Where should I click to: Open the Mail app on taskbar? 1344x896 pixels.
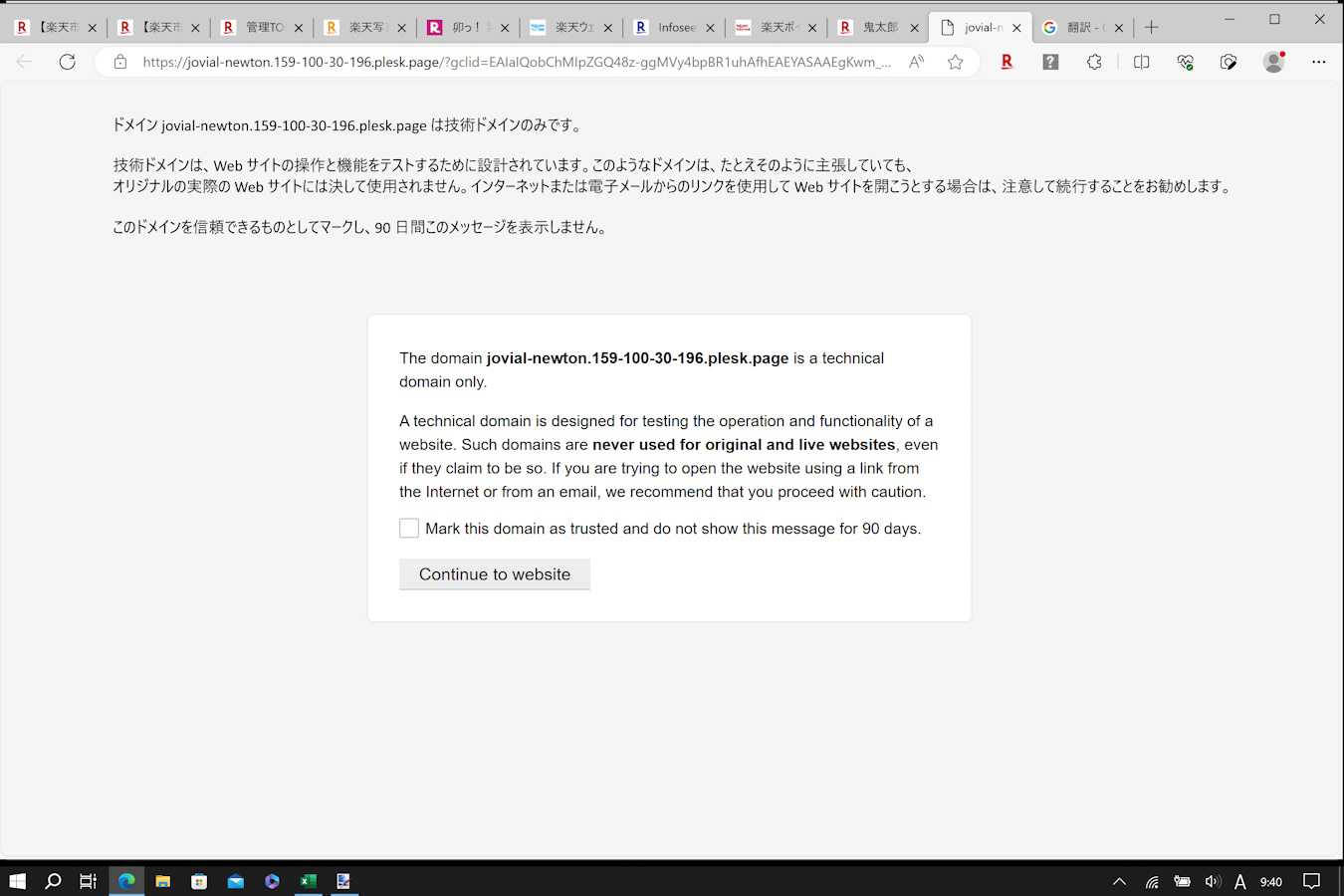(236, 881)
